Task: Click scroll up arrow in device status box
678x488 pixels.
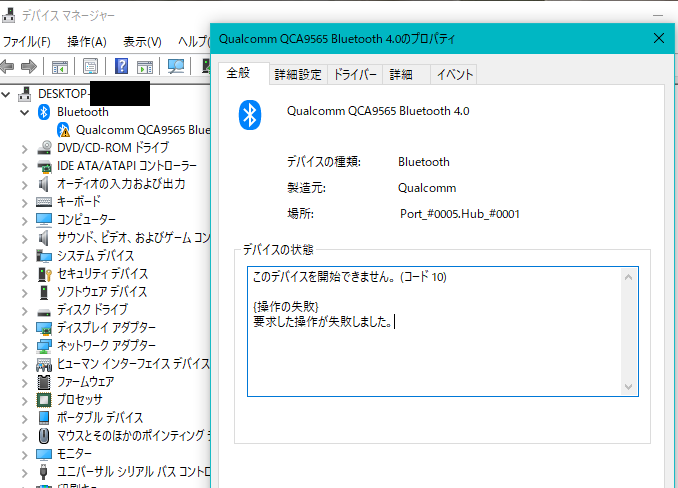Action: pos(629,277)
